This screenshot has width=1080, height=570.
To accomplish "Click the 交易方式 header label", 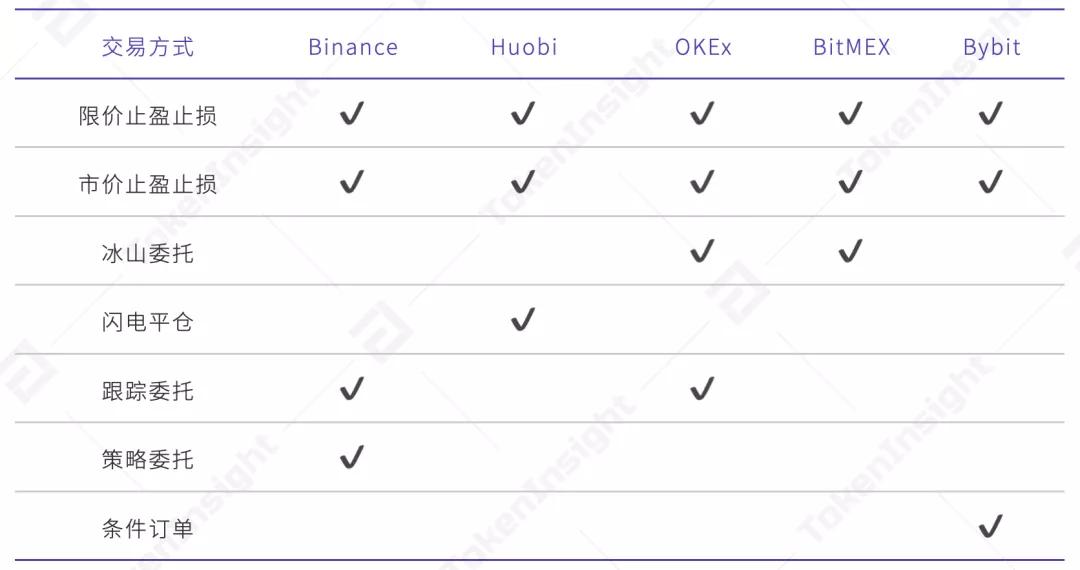I will 148,47.
